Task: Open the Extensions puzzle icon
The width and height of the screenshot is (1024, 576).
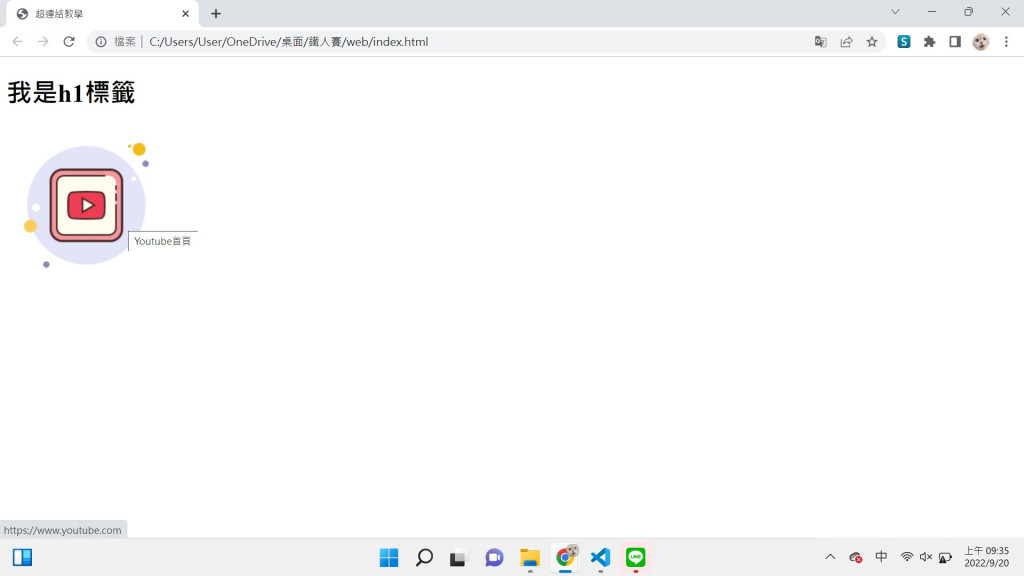Action: (x=929, y=42)
